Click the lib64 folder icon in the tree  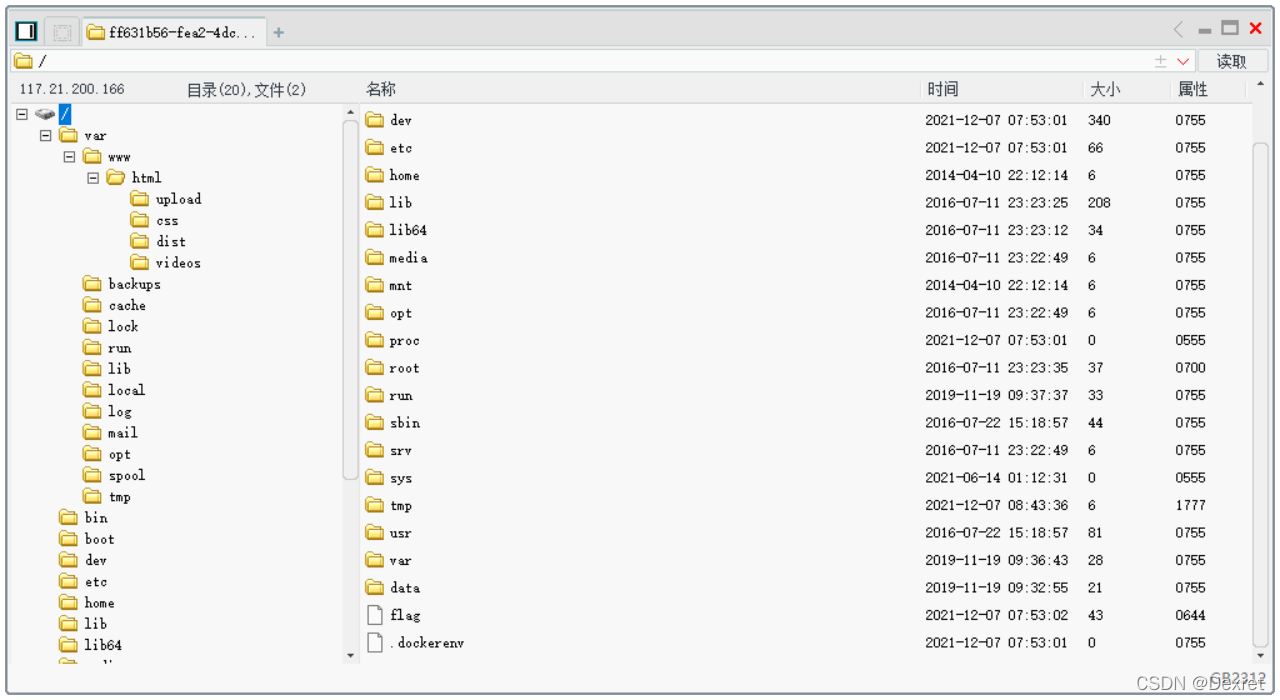pyautogui.click(x=68, y=645)
